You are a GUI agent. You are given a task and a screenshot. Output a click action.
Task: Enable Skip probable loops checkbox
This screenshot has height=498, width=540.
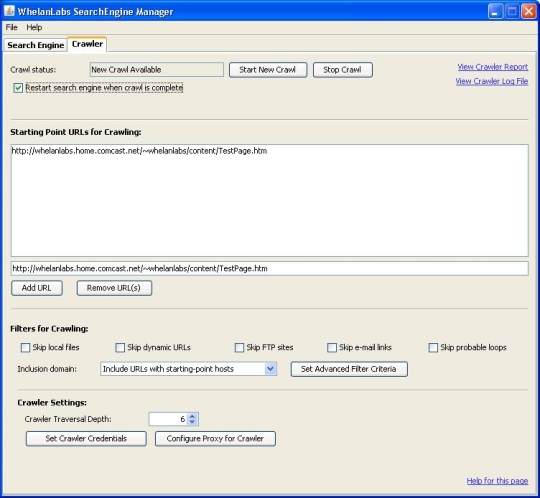pyautogui.click(x=433, y=347)
